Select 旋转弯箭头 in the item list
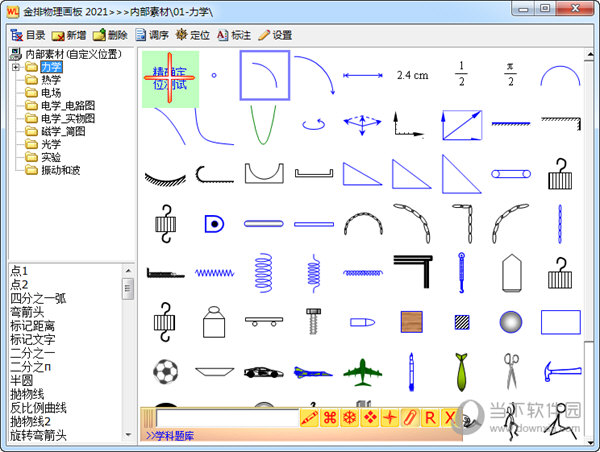 38,435
